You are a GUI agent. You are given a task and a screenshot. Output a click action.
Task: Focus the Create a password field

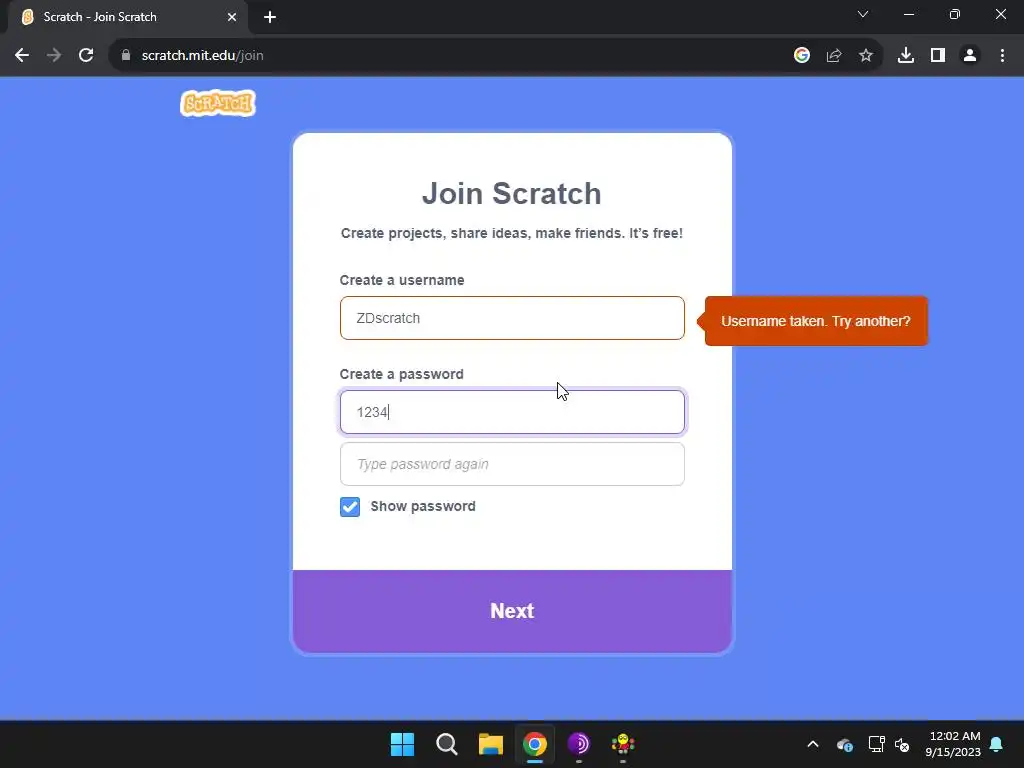coord(512,412)
